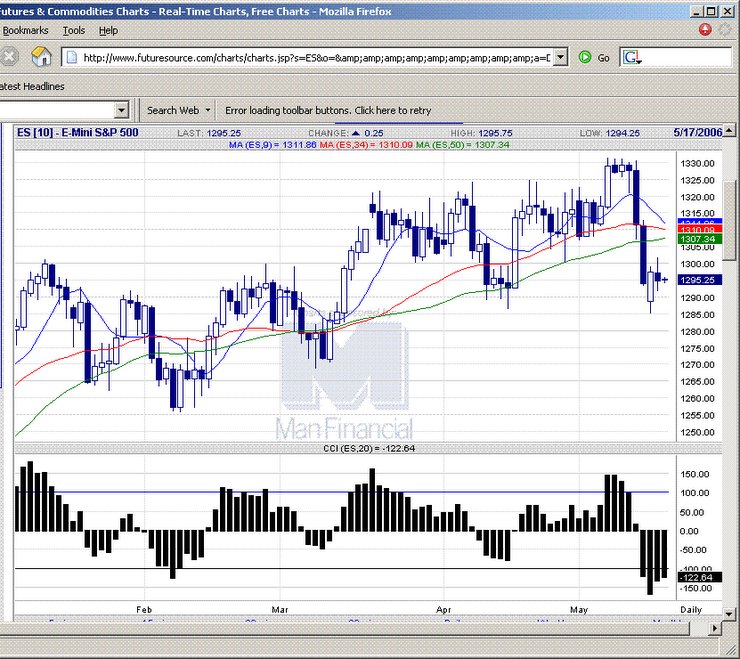Click the 1280.00 price axis label
The image size is (740, 659).
point(697,332)
